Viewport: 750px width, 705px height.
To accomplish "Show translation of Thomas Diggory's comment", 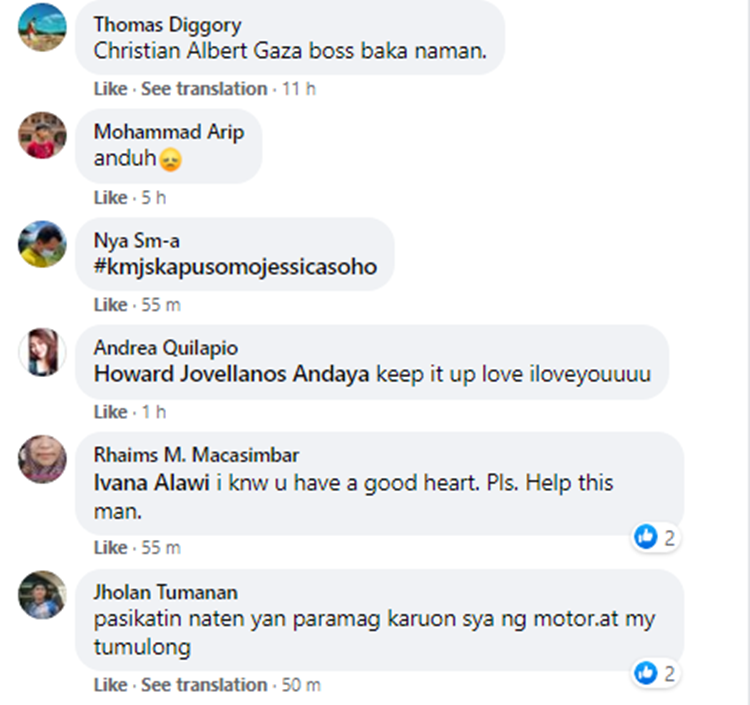I will click(x=204, y=89).
